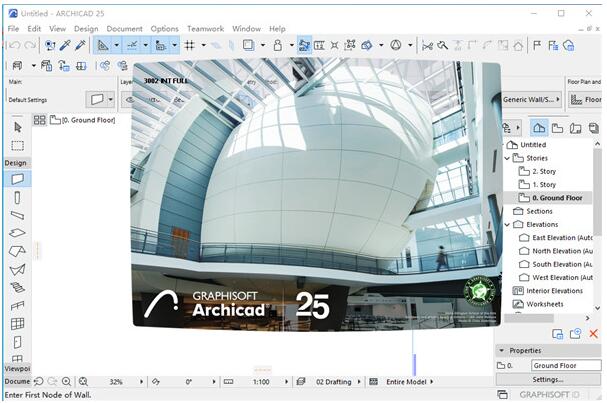Screen dimensions: 607x403
Task: Switch Navigator to Publisher Sets
Action: pos(593,128)
